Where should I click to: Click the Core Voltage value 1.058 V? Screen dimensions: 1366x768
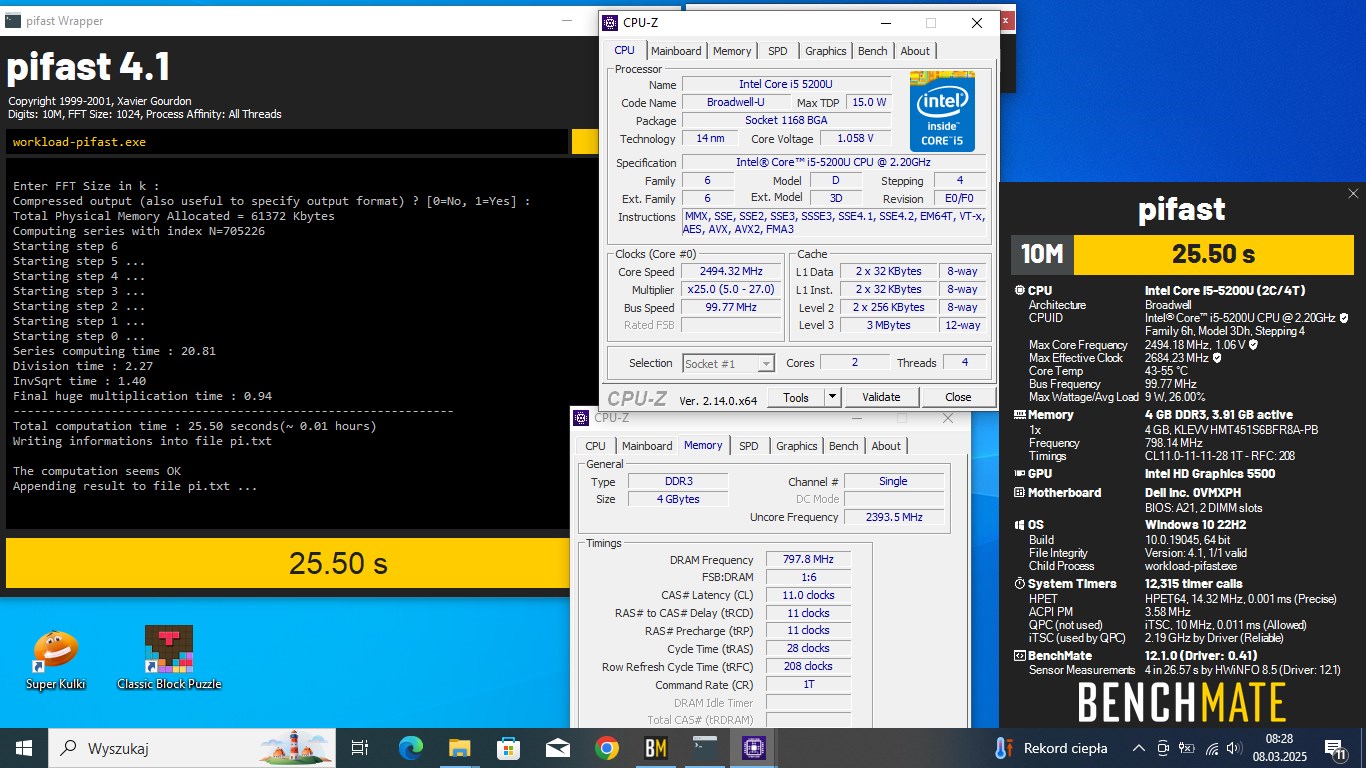pyautogui.click(x=855, y=139)
